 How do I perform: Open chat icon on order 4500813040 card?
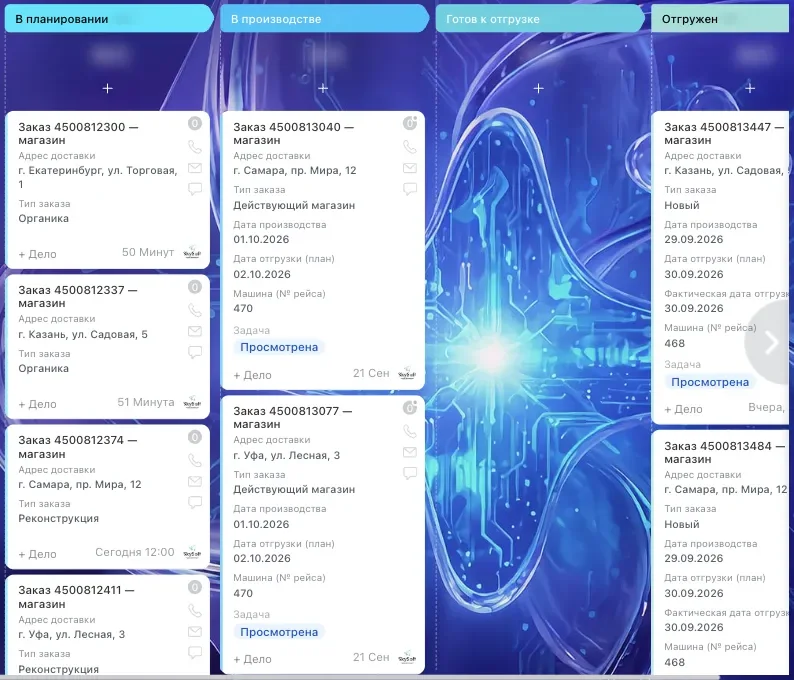click(410, 189)
